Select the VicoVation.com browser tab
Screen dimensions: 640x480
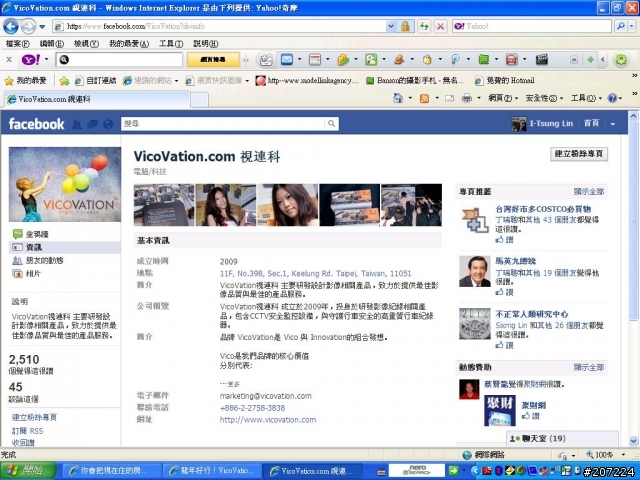point(97,99)
